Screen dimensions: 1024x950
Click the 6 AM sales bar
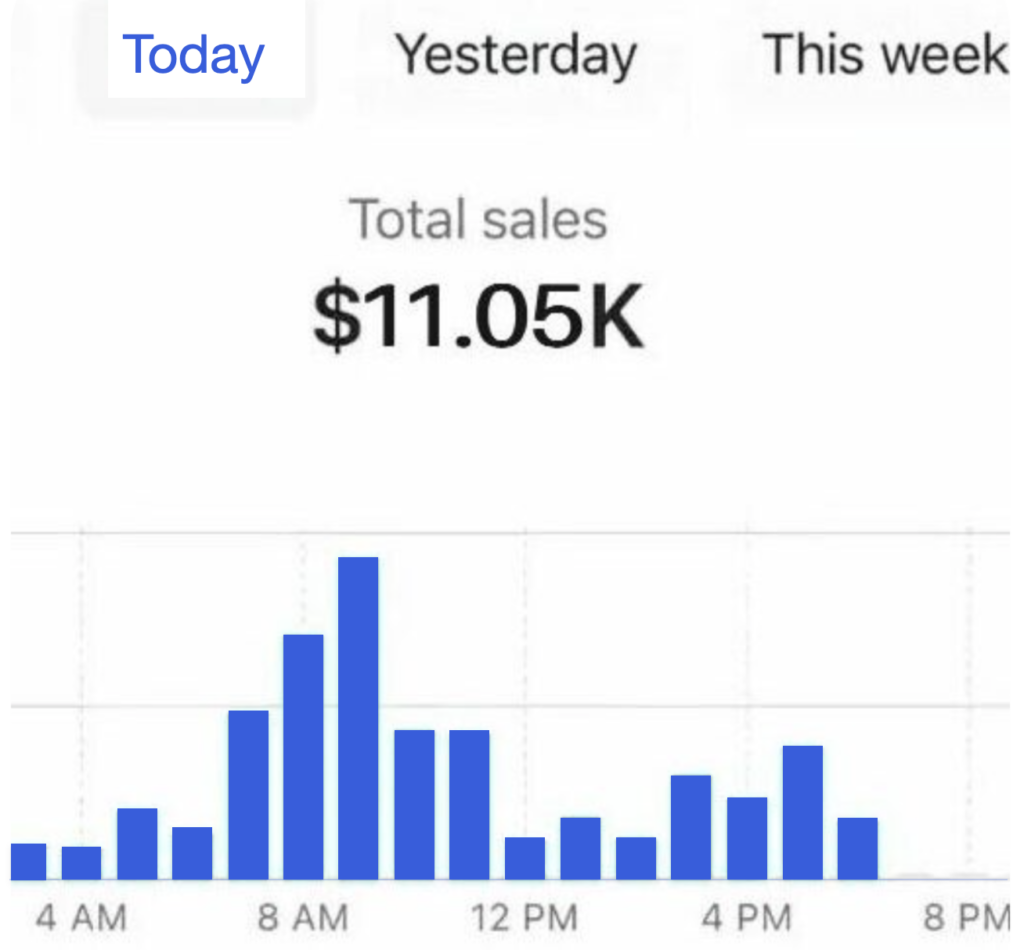(x=192, y=853)
